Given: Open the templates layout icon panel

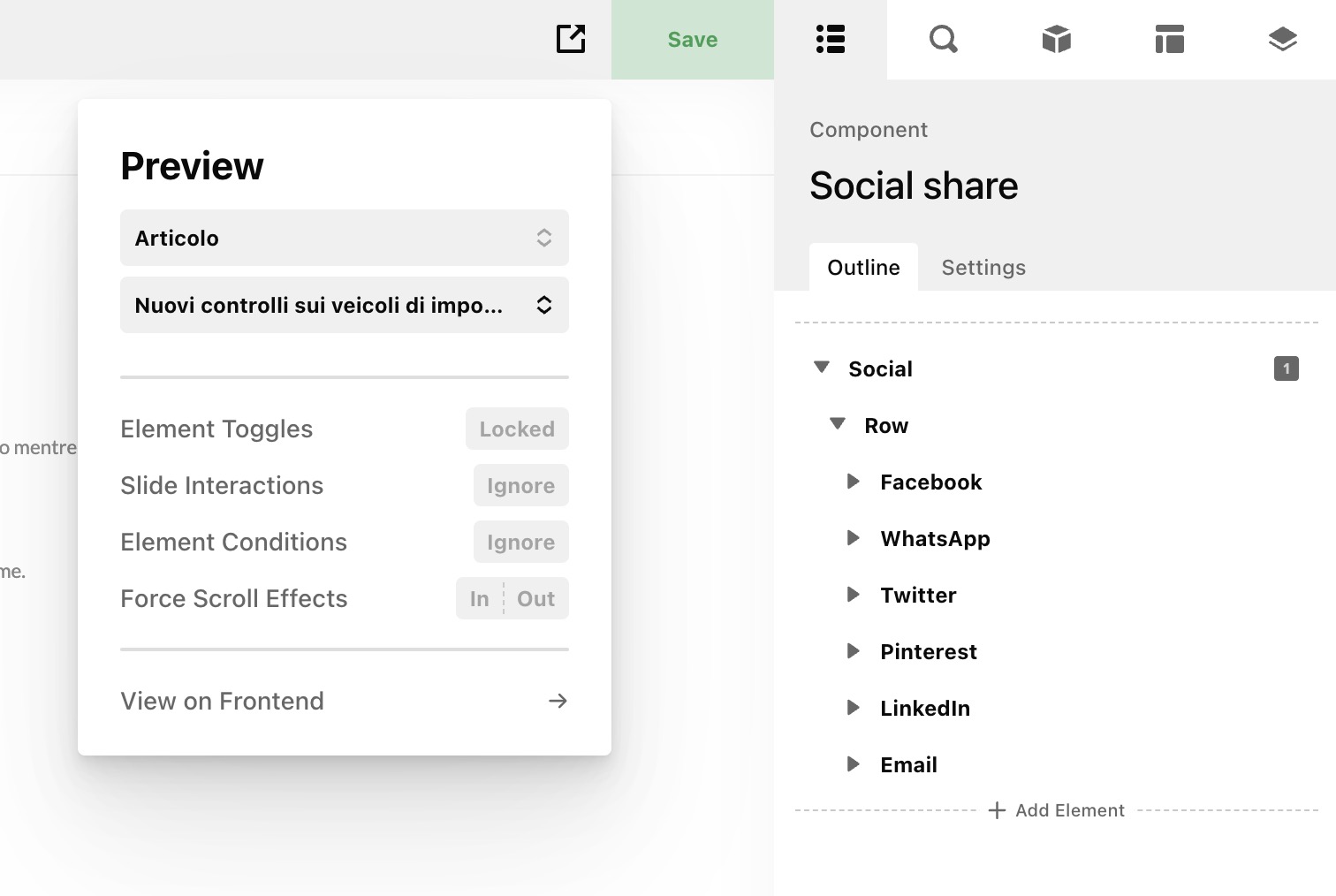Looking at the screenshot, I should pos(1169,39).
